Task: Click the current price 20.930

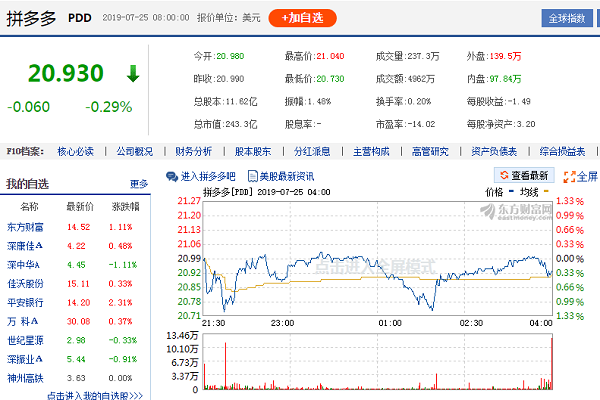Action: coord(66,73)
